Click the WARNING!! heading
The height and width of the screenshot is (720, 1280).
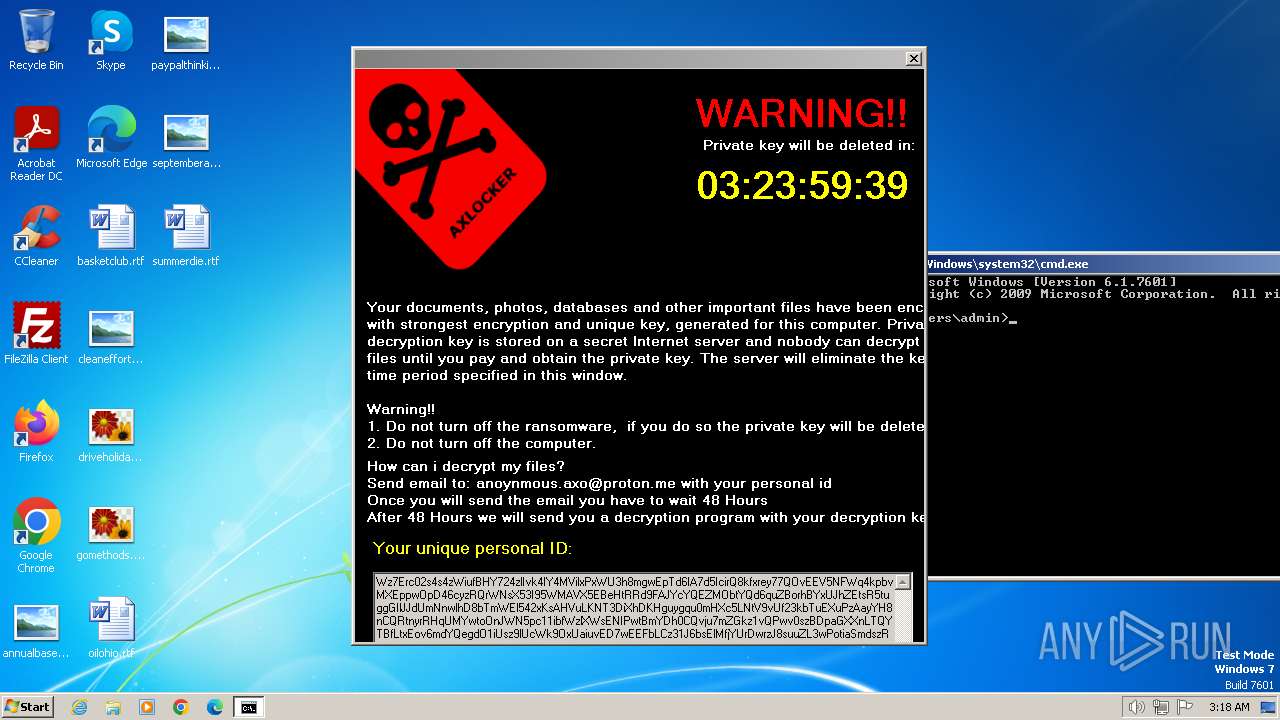pyautogui.click(x=802, y=113)
